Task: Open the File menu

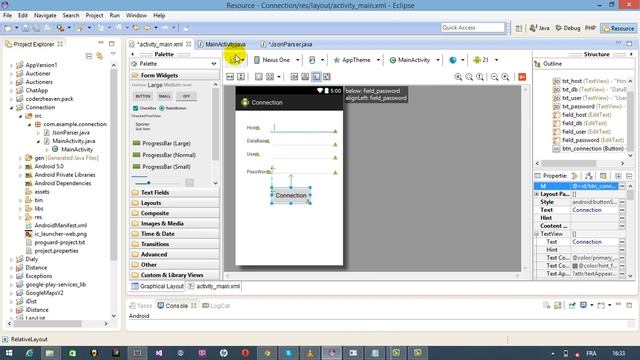Action: coord(7,16)
